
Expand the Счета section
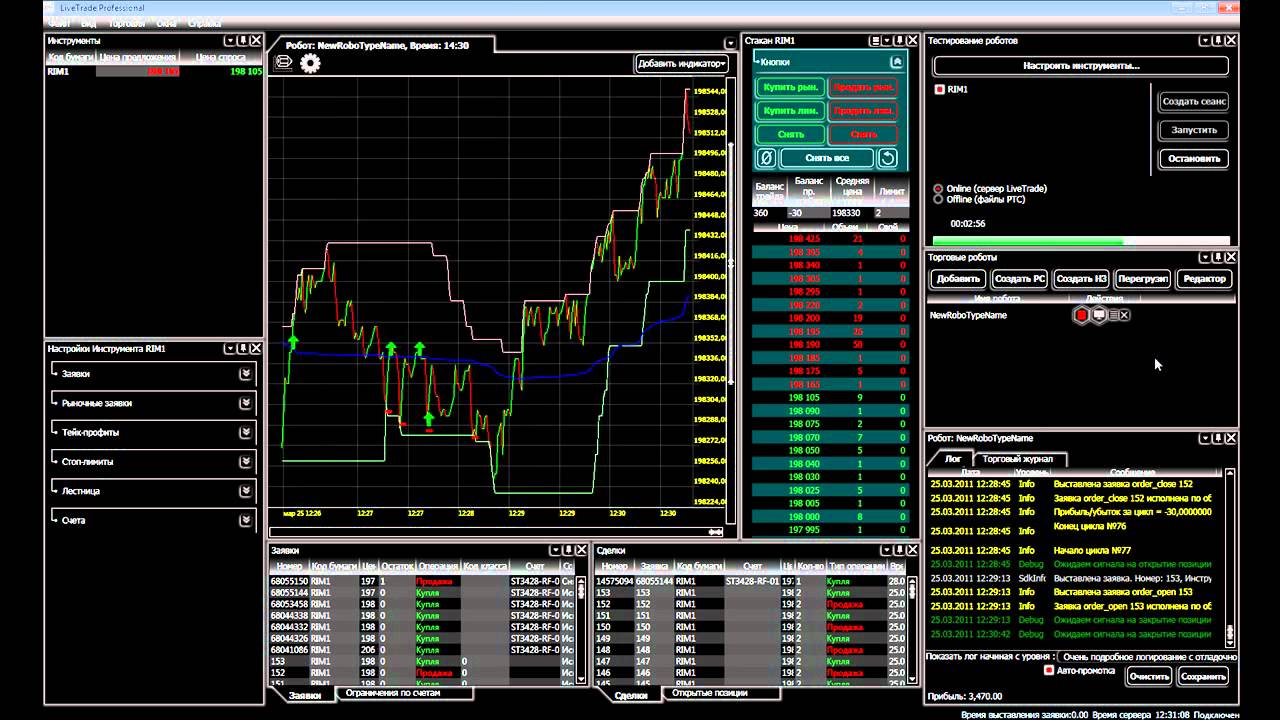(x=245, y=520)
